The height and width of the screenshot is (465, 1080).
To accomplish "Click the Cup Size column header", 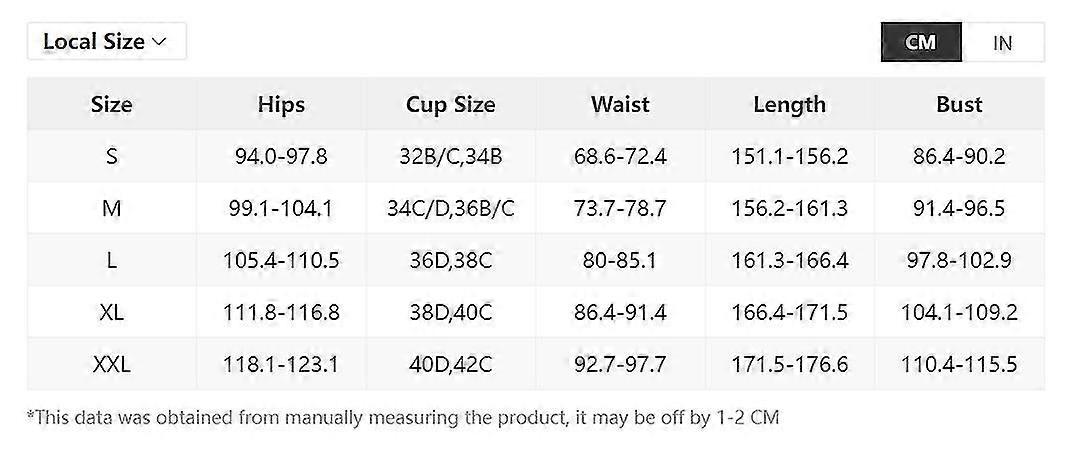I will click(x=450, y=104).
